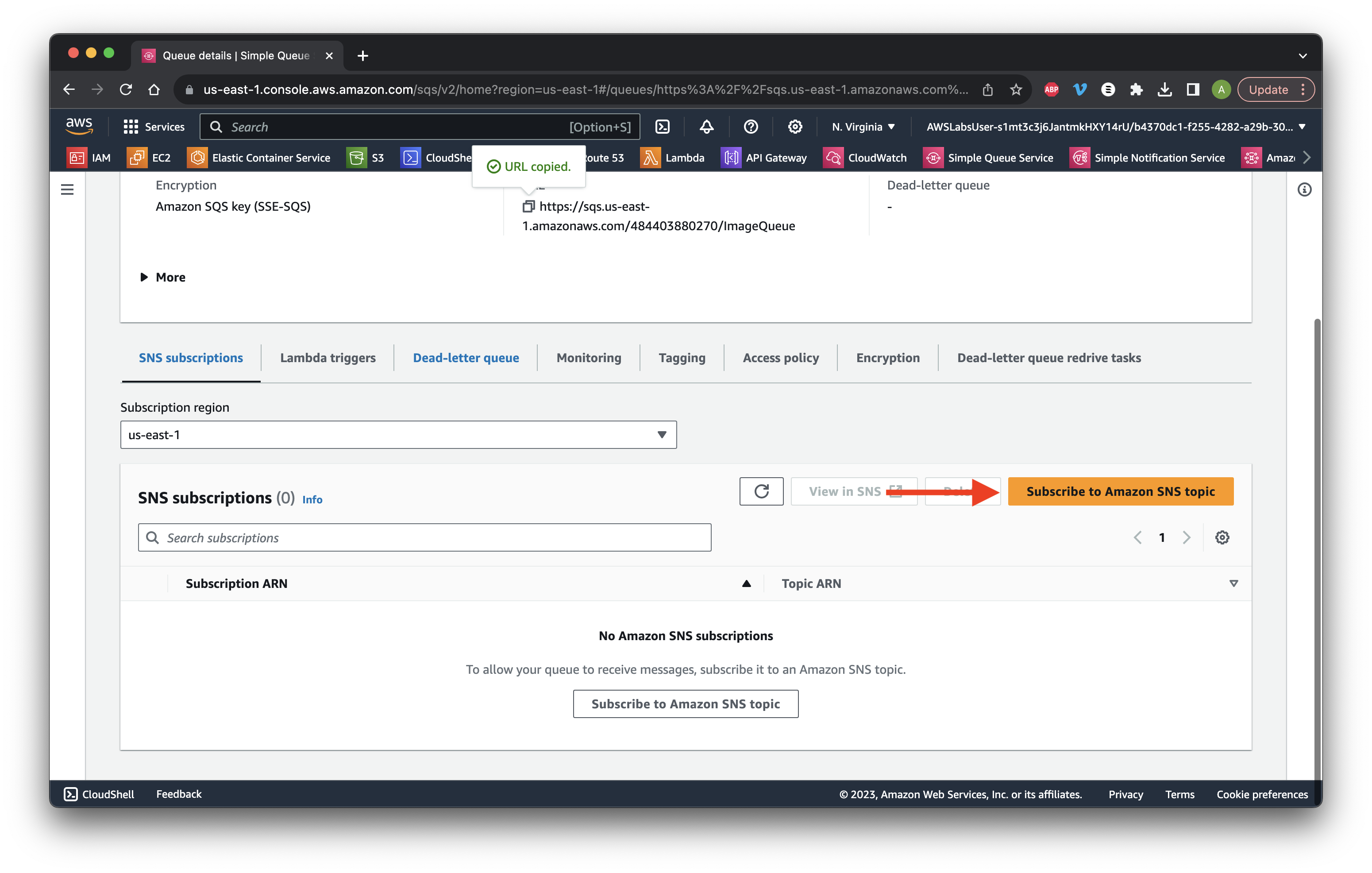Switch to the Monitoring tab
This screenshot has width=1372, height=873.
tap(589, 358)
